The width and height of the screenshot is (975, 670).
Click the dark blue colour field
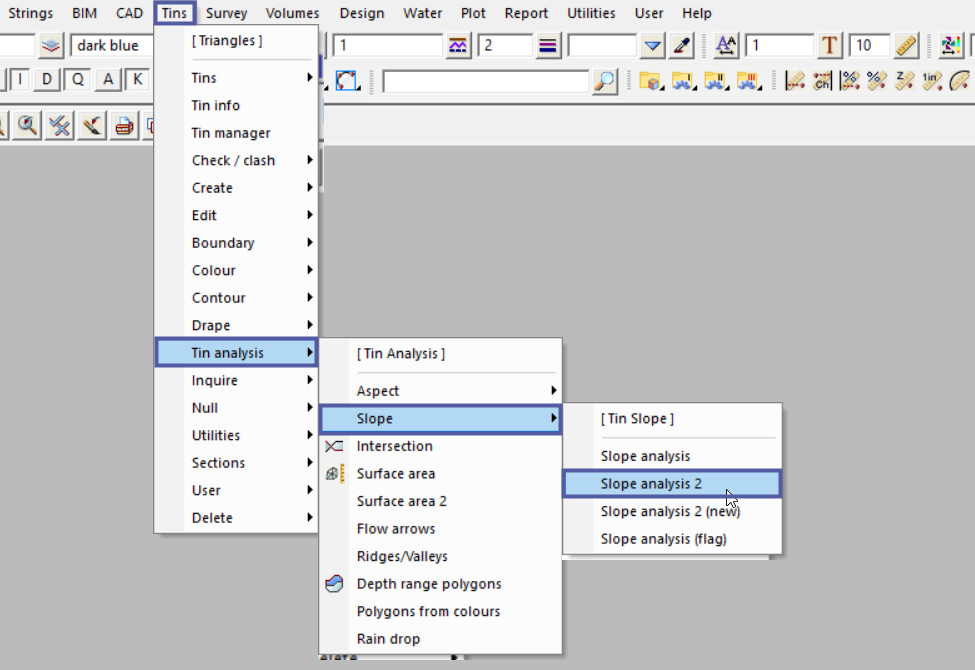[110, 46]
